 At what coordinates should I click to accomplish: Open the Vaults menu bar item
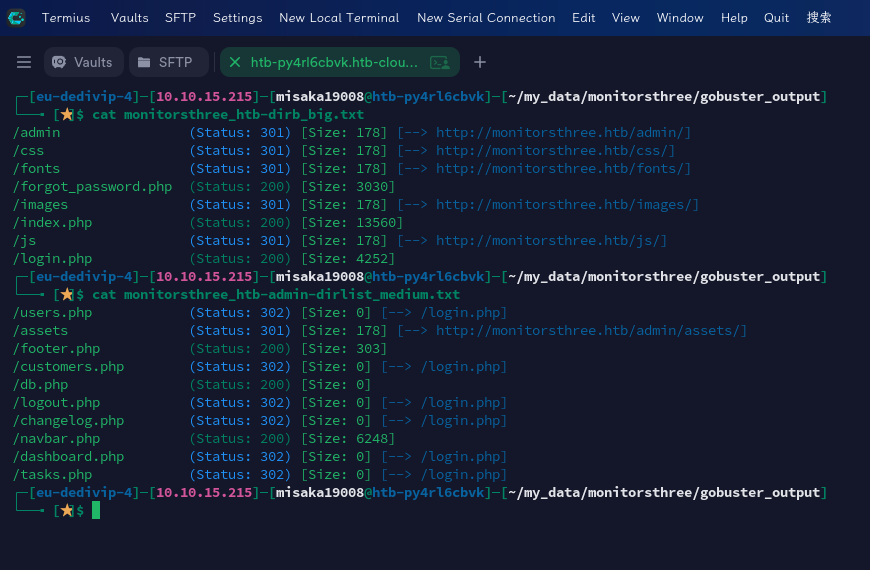tap(129, 18)
